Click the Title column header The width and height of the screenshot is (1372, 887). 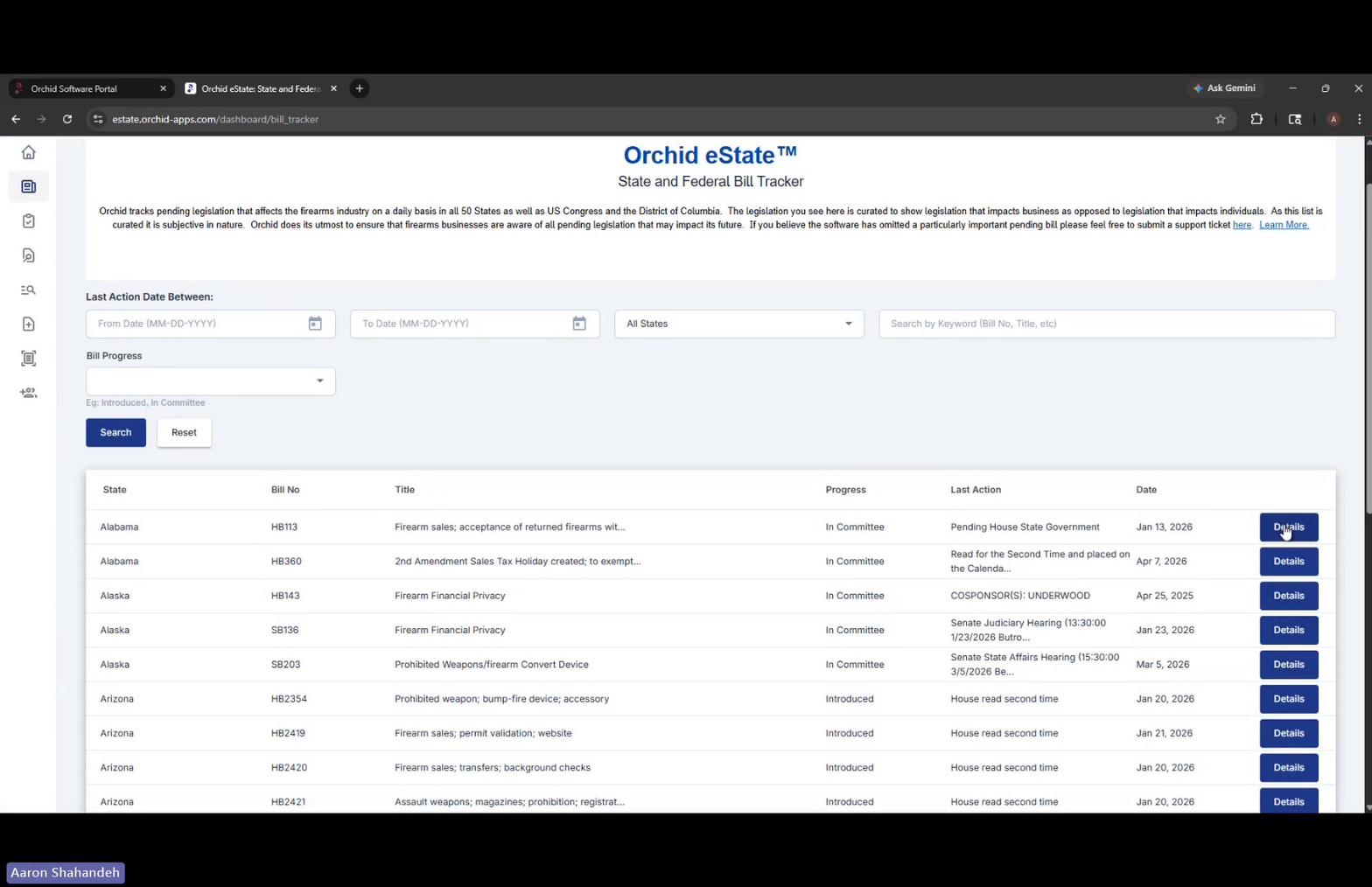404,490
